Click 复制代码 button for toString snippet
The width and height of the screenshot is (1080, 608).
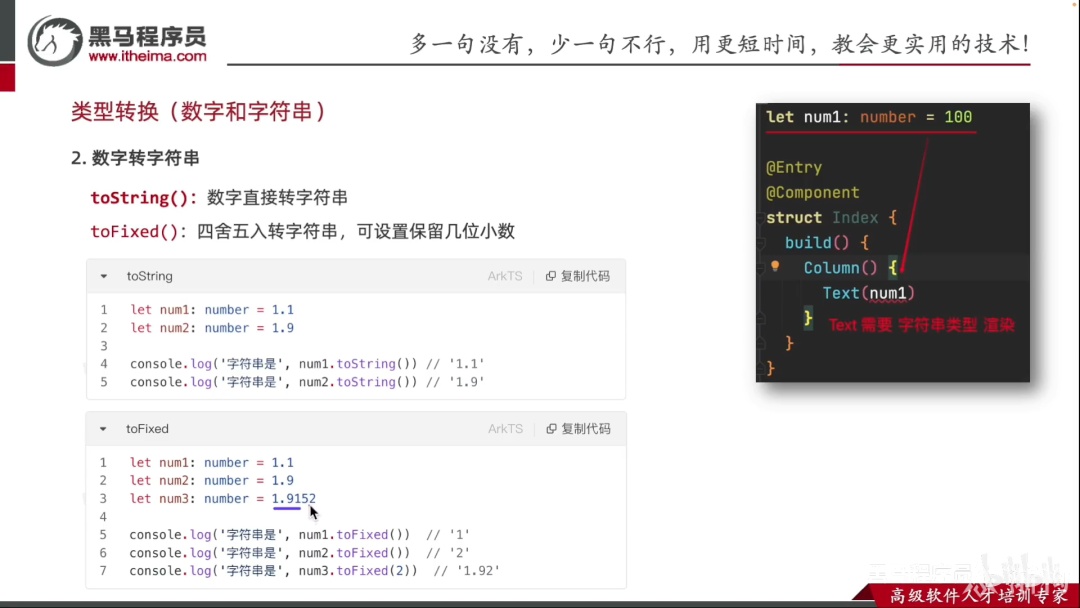pos(578,276)
